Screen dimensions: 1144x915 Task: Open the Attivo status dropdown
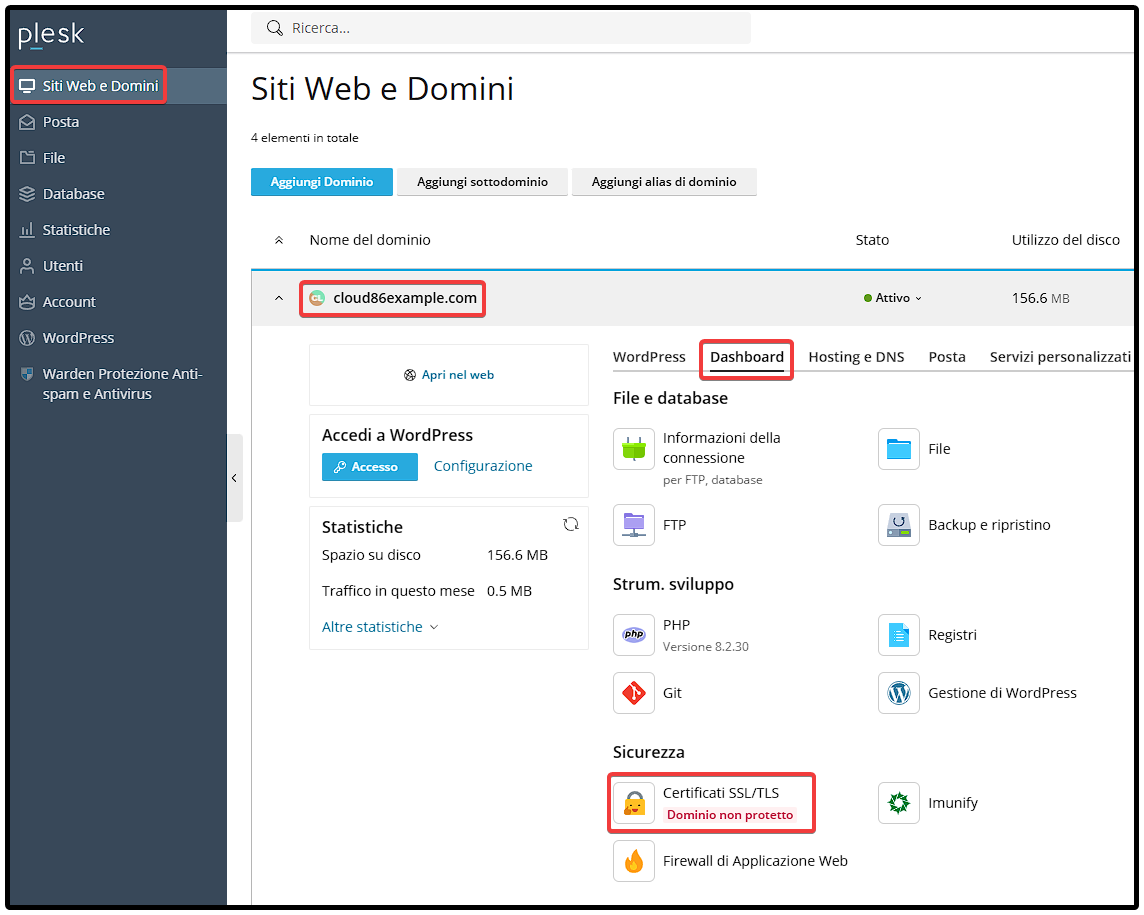point(892,298)
